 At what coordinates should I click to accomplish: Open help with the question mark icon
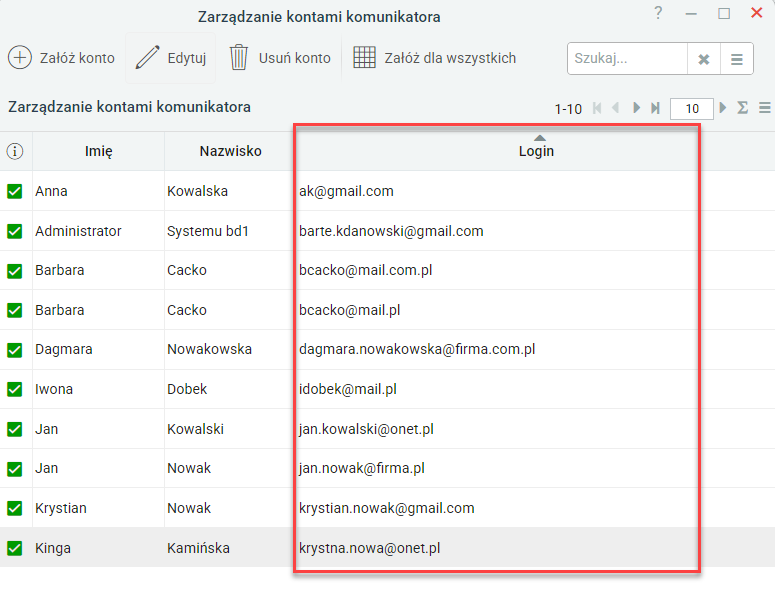(x=658, y=13)
